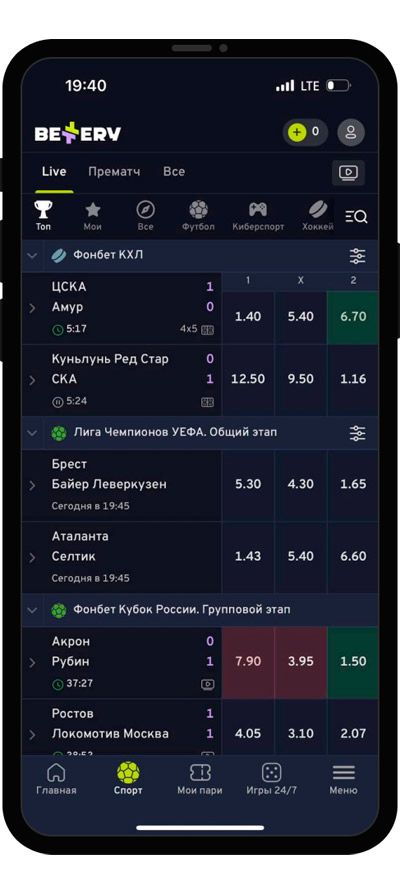Open Мои пари in bottom navigation

199,780
